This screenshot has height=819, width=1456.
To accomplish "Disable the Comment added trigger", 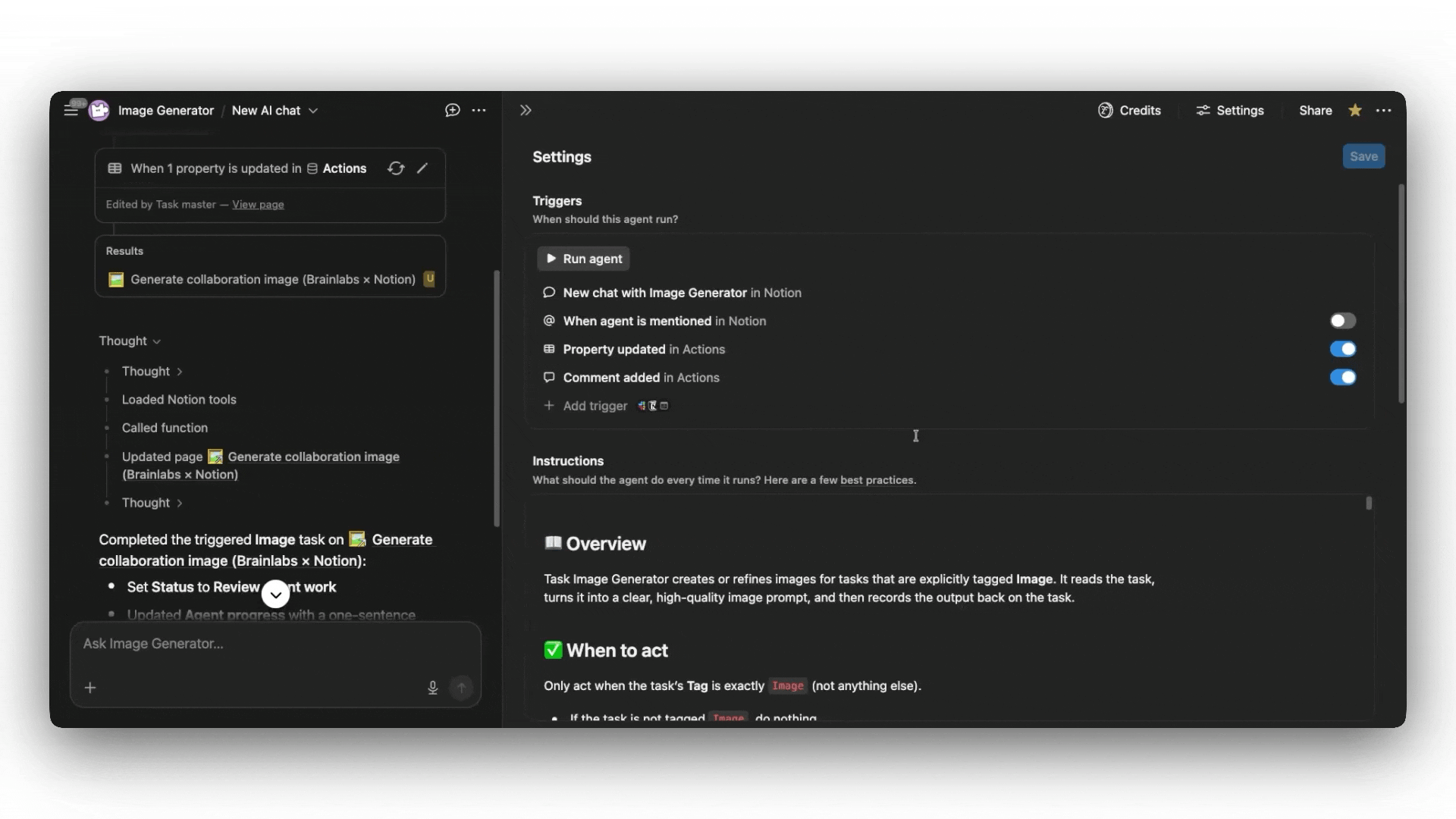I will point(1343,378).
